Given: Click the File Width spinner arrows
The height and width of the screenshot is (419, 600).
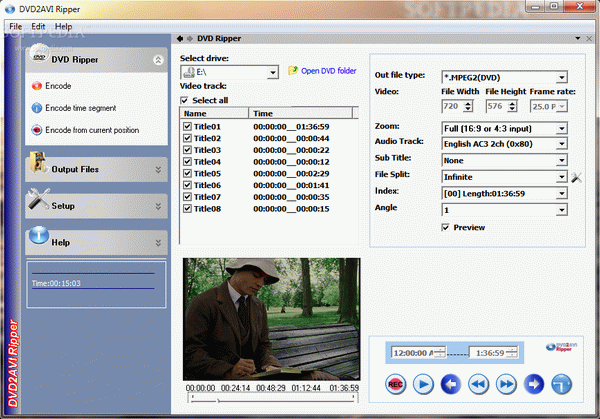Looking at the screenshot, I should pos(468,106).
